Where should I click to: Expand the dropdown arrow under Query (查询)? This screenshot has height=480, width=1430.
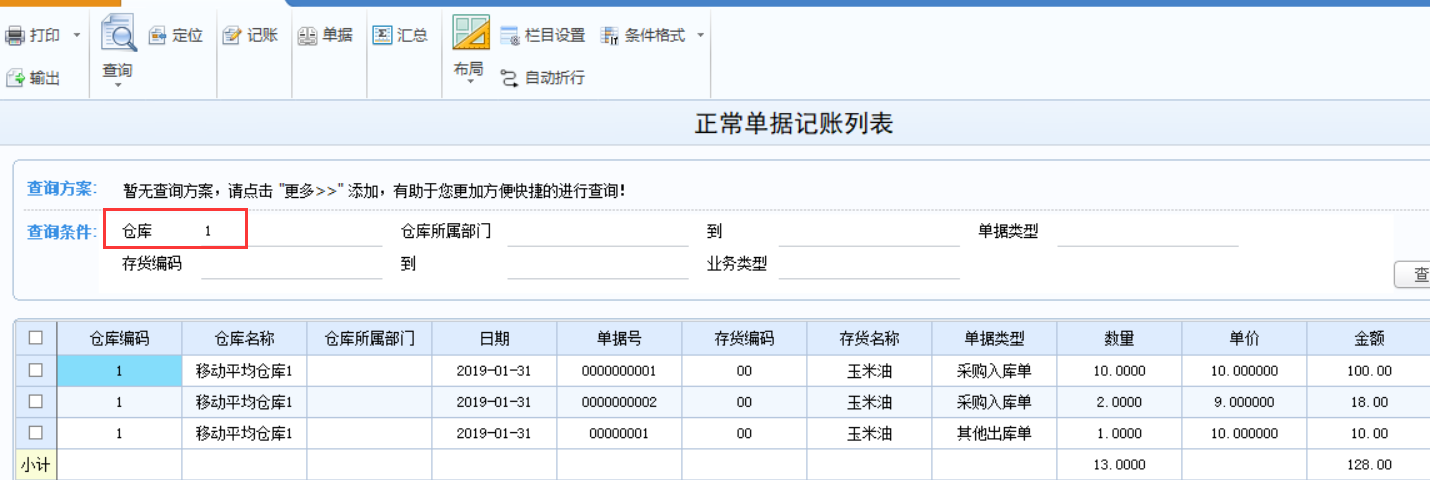[118, 86]
